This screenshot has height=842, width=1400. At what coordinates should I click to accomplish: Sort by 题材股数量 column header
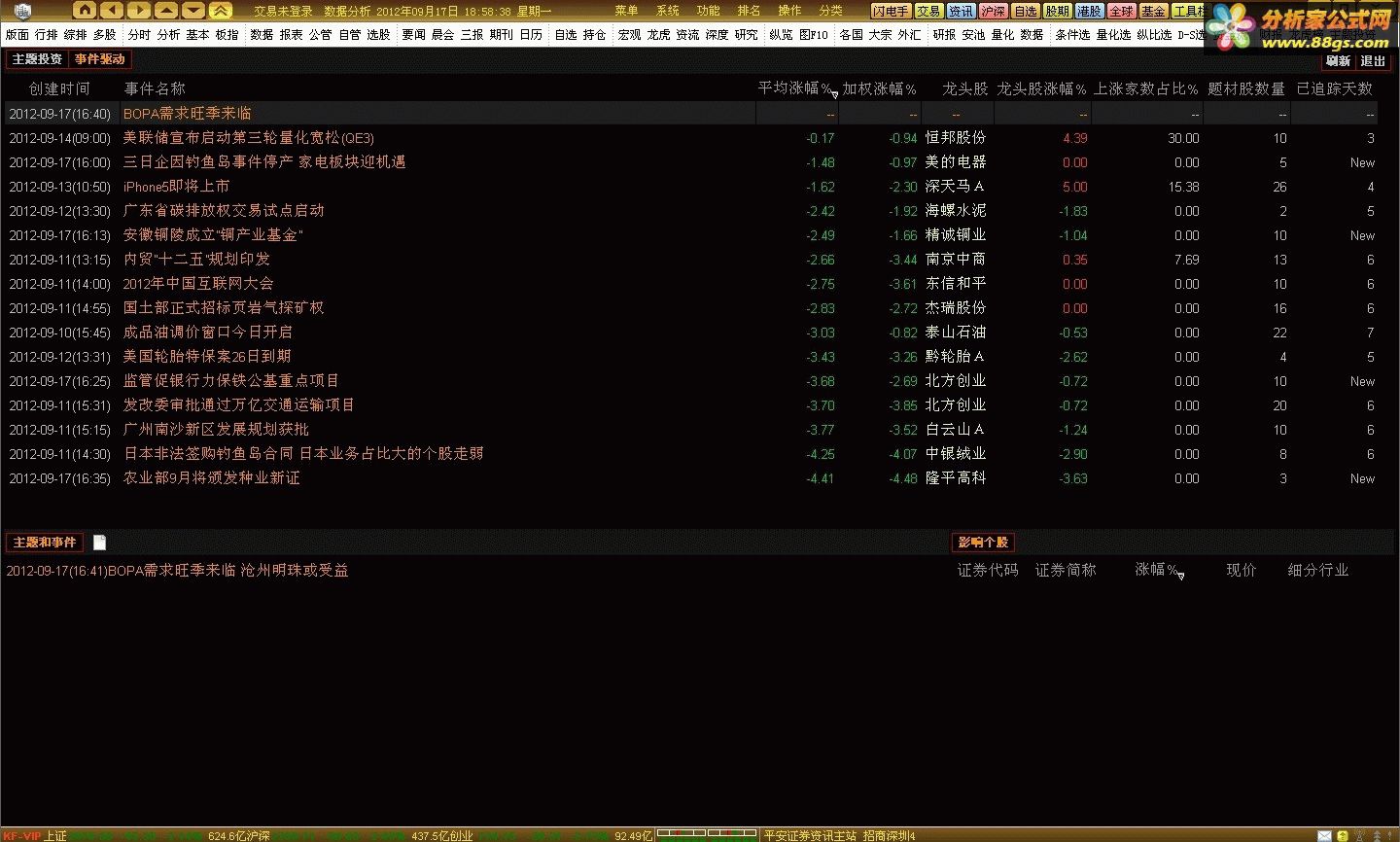1246,88
